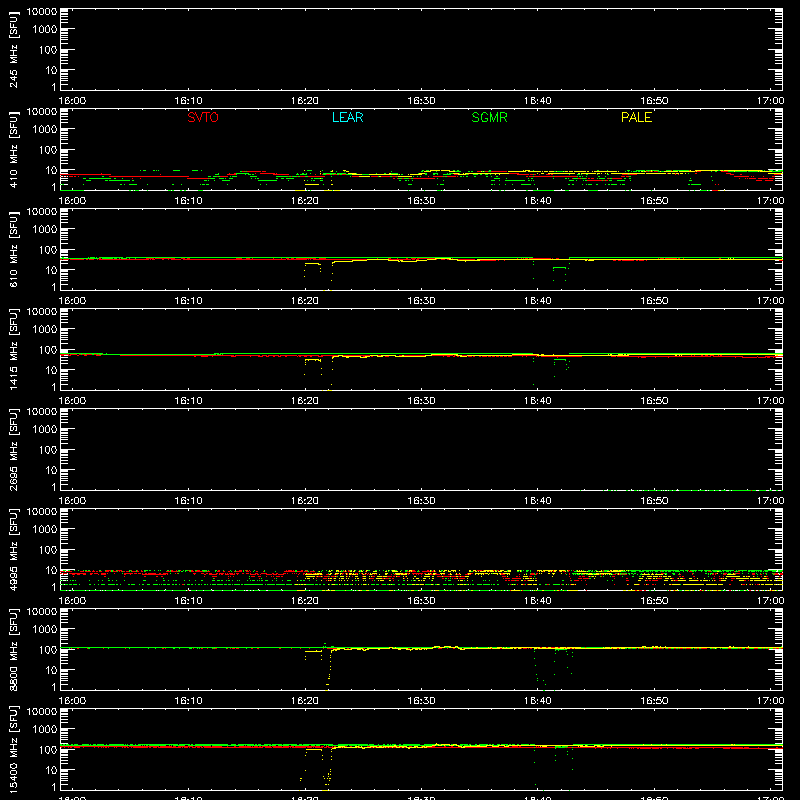Click the 1000 tick of the 610 MHz panel
The image size is (800, 800).
45,230
